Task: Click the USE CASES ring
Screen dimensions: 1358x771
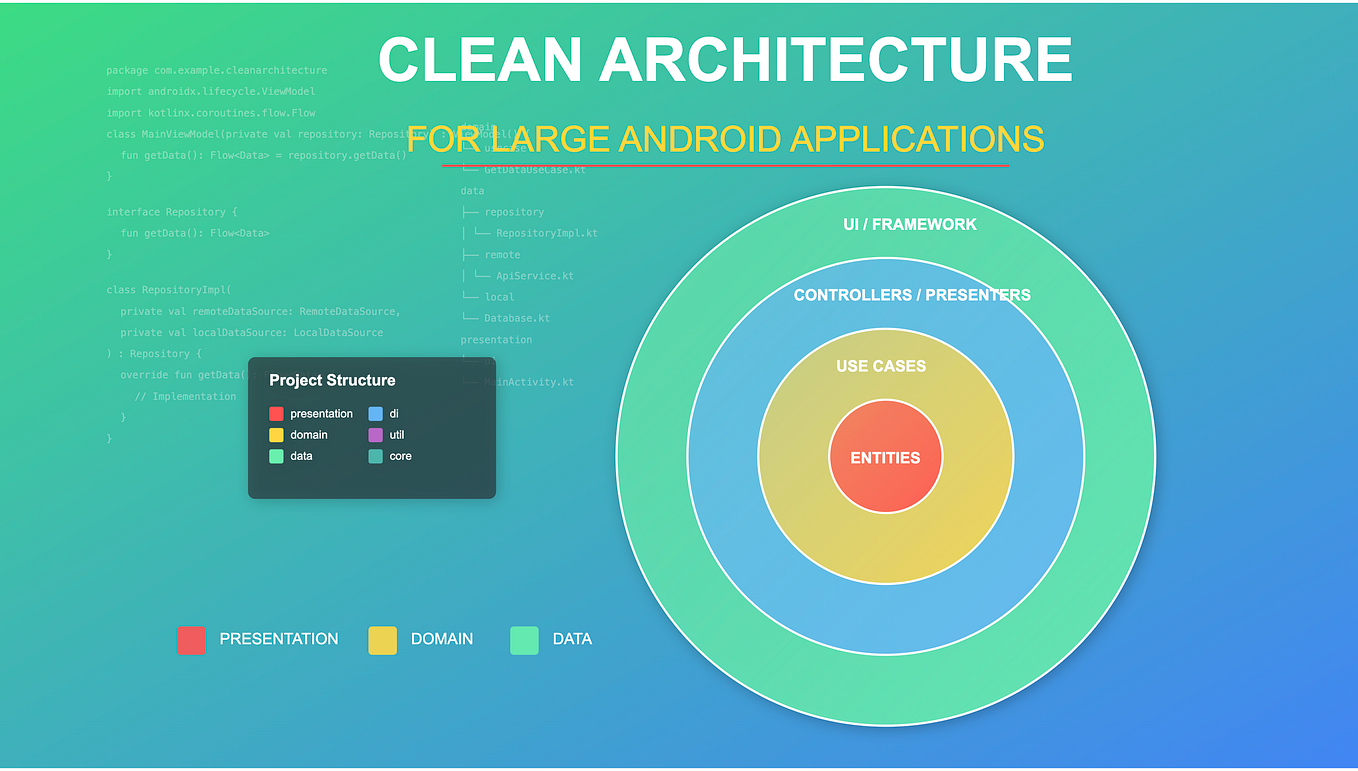Action: point(882,366)
